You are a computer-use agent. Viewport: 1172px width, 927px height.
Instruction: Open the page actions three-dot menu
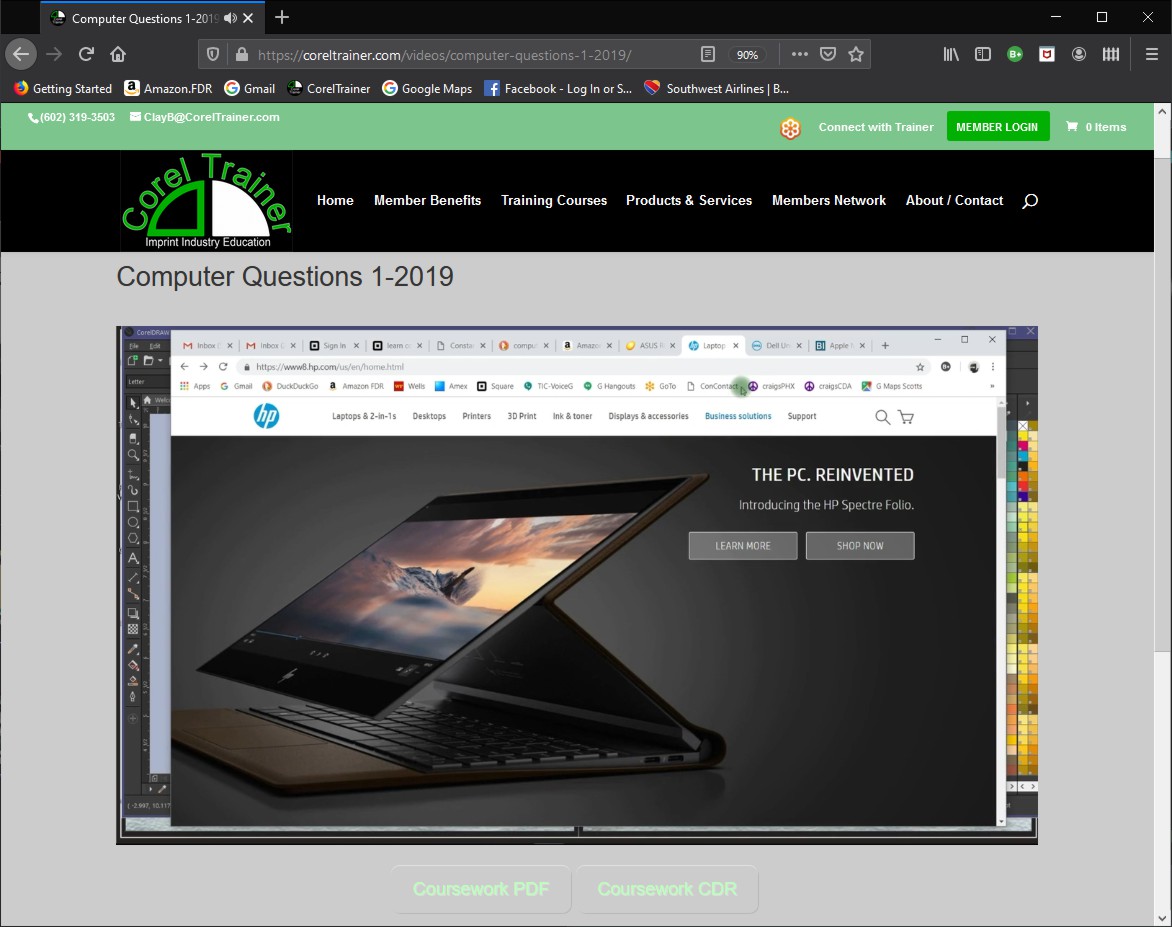(x=799, y=54)
